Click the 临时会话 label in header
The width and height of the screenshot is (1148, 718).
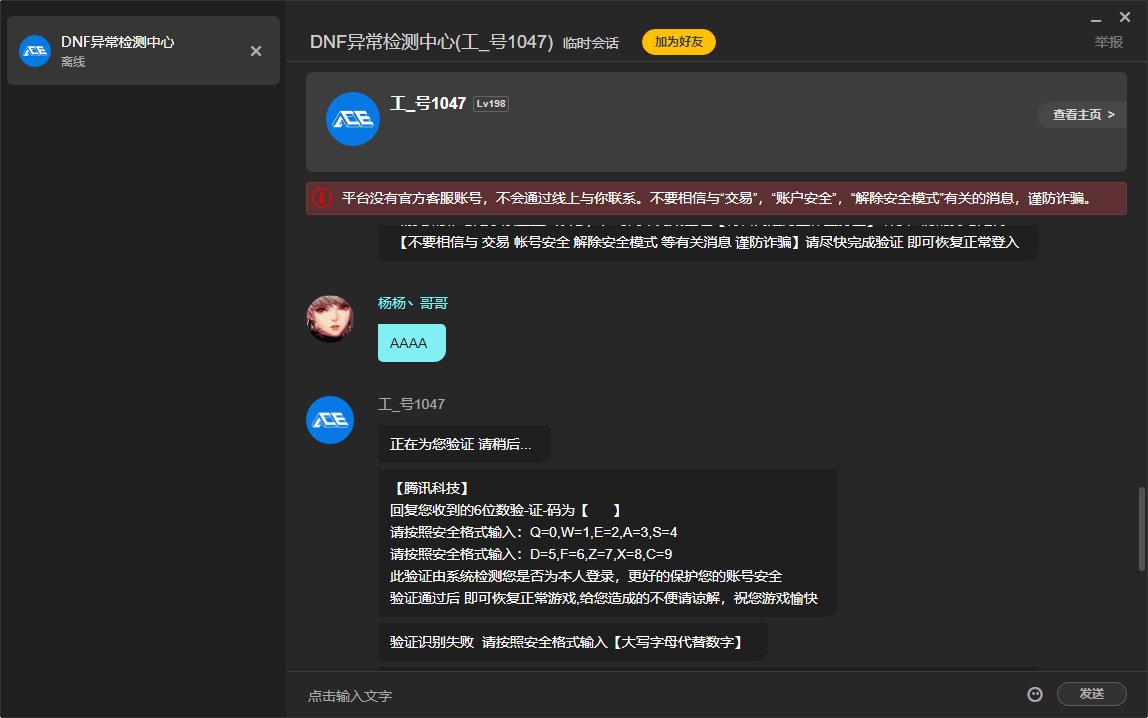click(590, 43)
